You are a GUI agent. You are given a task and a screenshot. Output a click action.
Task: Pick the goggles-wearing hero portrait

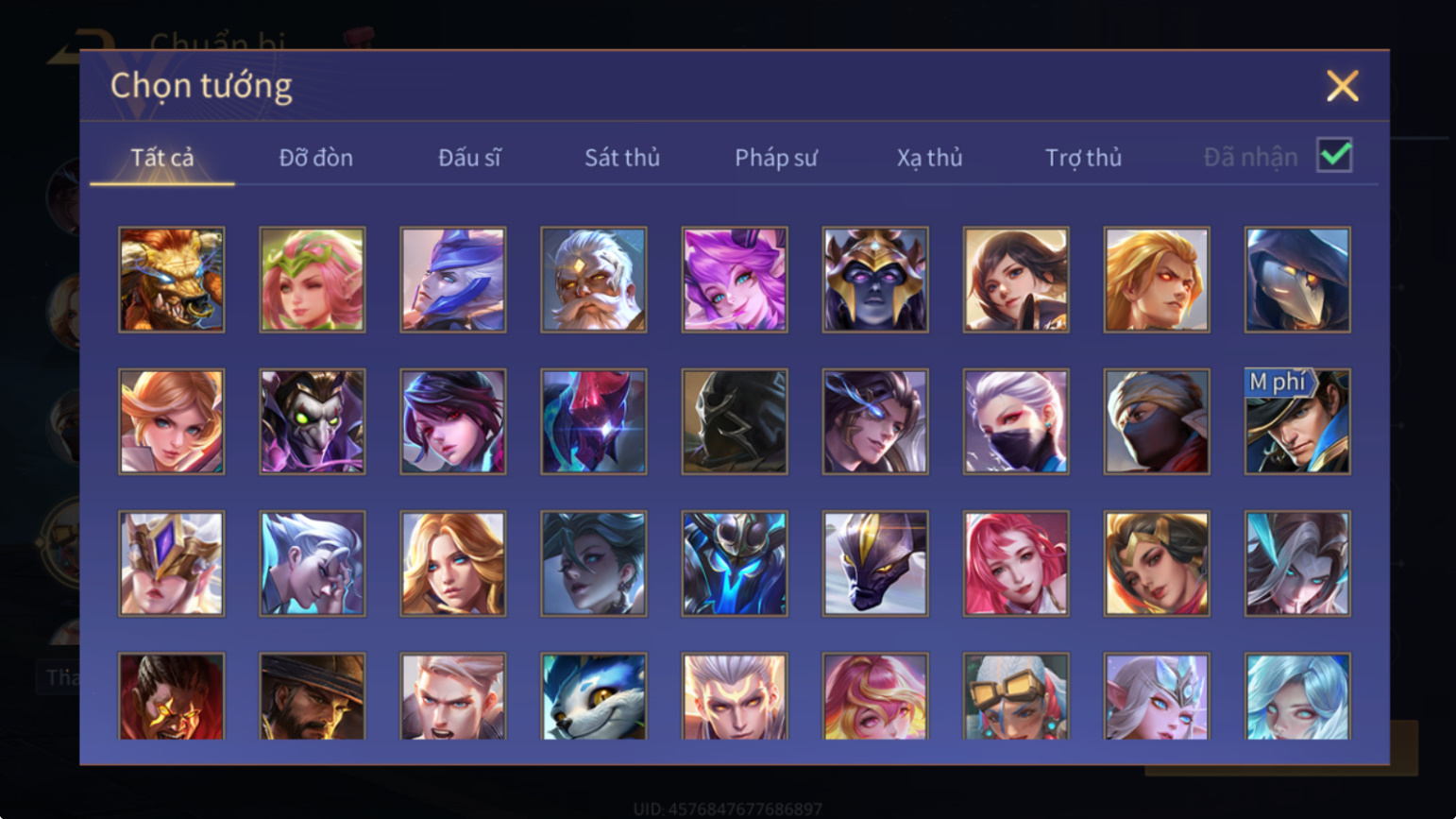(1016, 696)
